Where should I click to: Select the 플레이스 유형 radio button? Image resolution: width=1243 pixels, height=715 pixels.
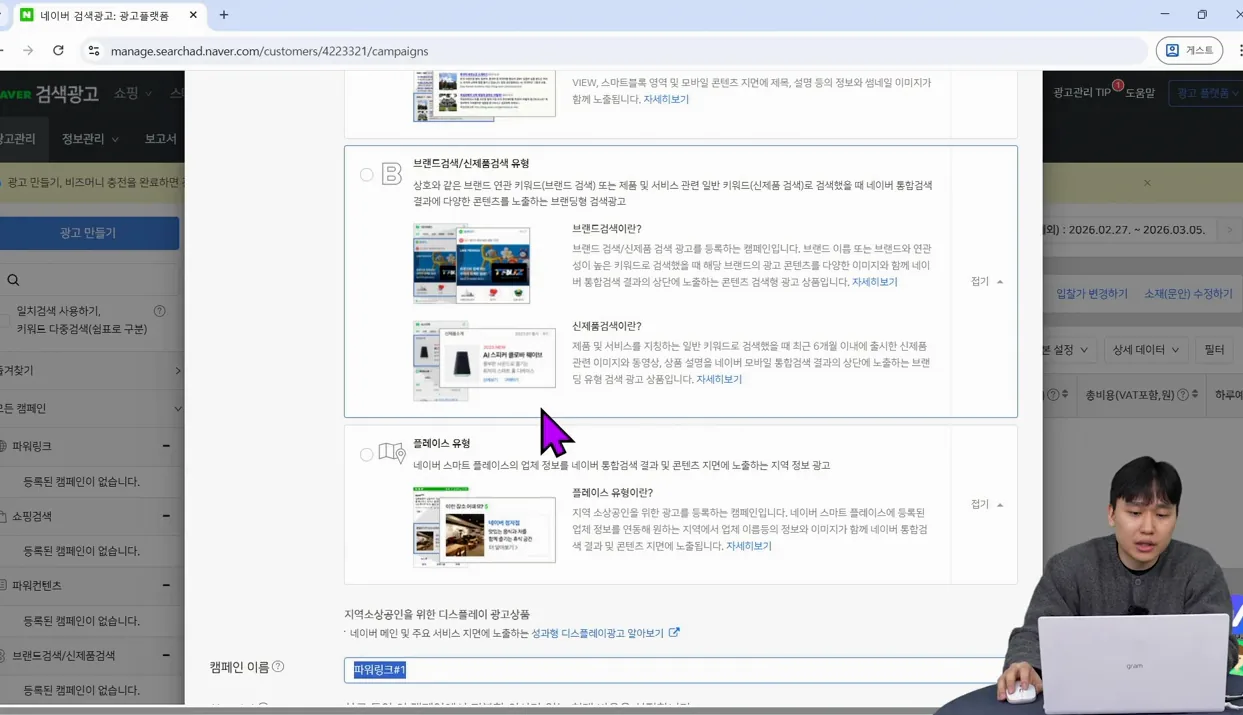367,455
